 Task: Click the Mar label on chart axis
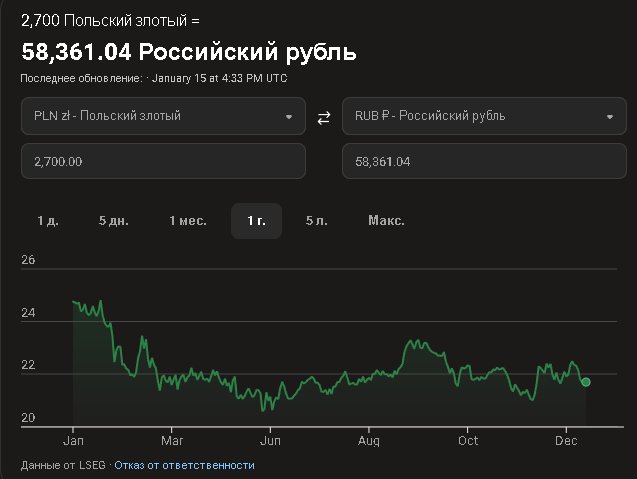tap(172, 441)
